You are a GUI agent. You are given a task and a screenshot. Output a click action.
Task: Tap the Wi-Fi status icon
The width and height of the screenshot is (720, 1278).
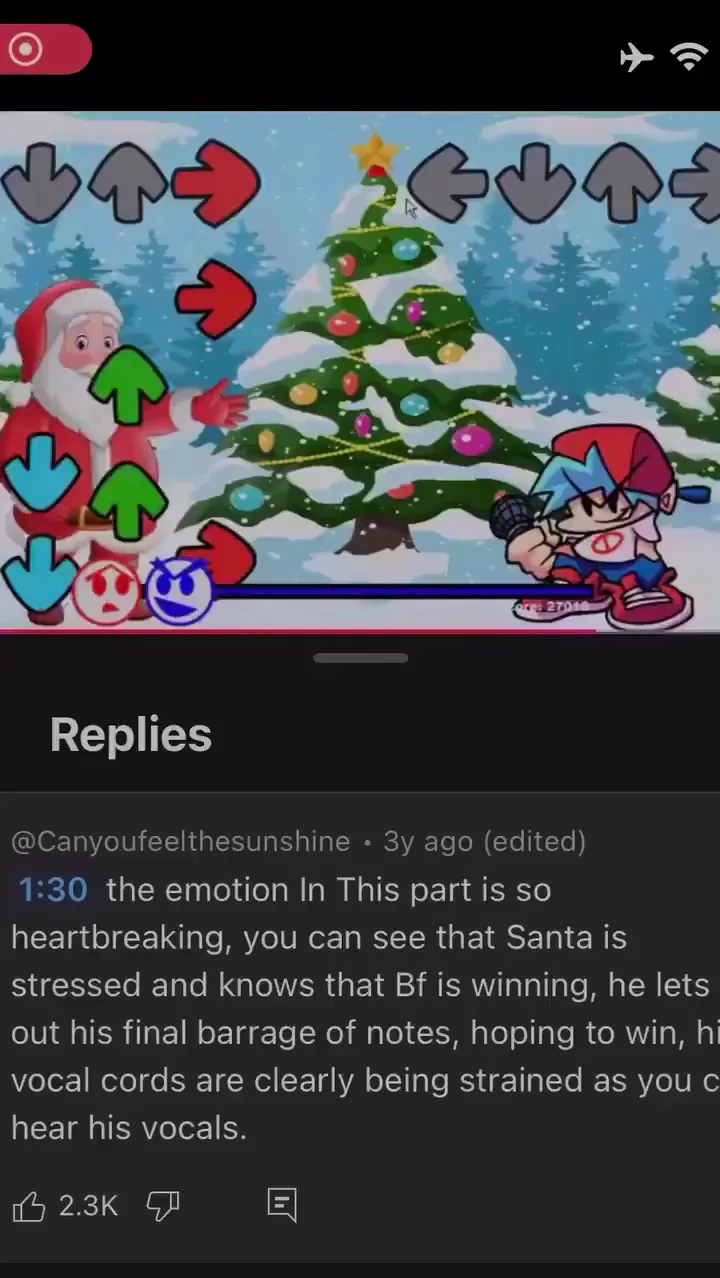click(x=691, y=57)
